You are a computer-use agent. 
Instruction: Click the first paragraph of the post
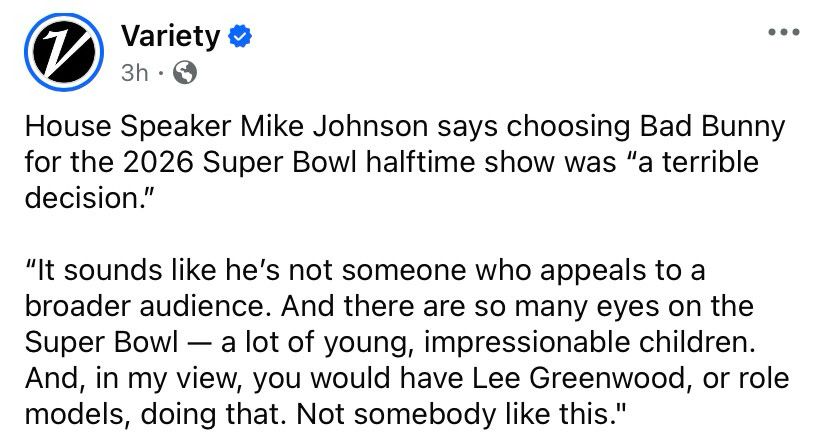390,160
